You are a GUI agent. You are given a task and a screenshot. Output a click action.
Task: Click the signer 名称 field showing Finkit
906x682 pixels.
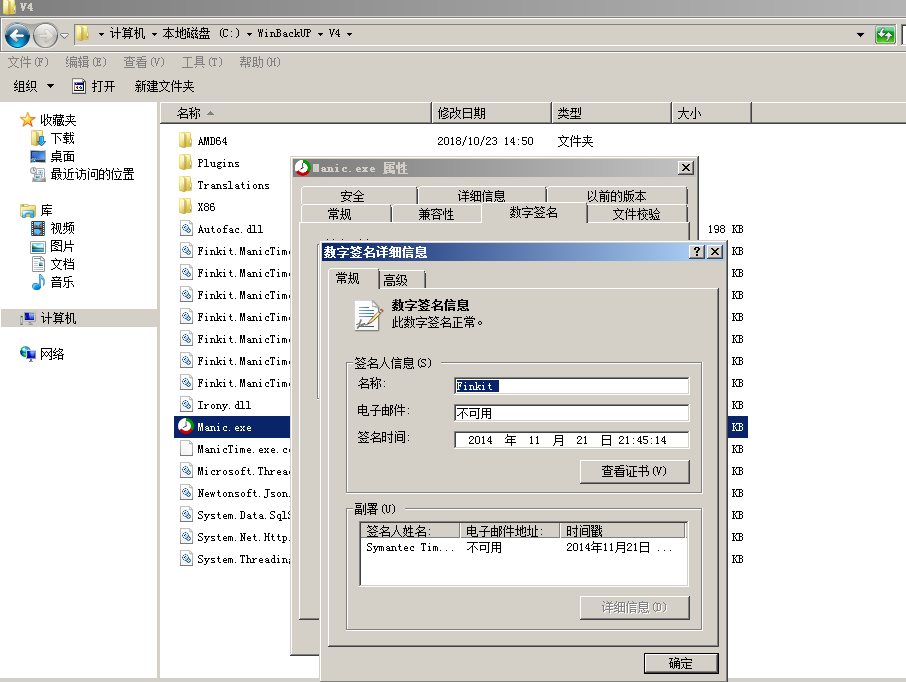571,386
